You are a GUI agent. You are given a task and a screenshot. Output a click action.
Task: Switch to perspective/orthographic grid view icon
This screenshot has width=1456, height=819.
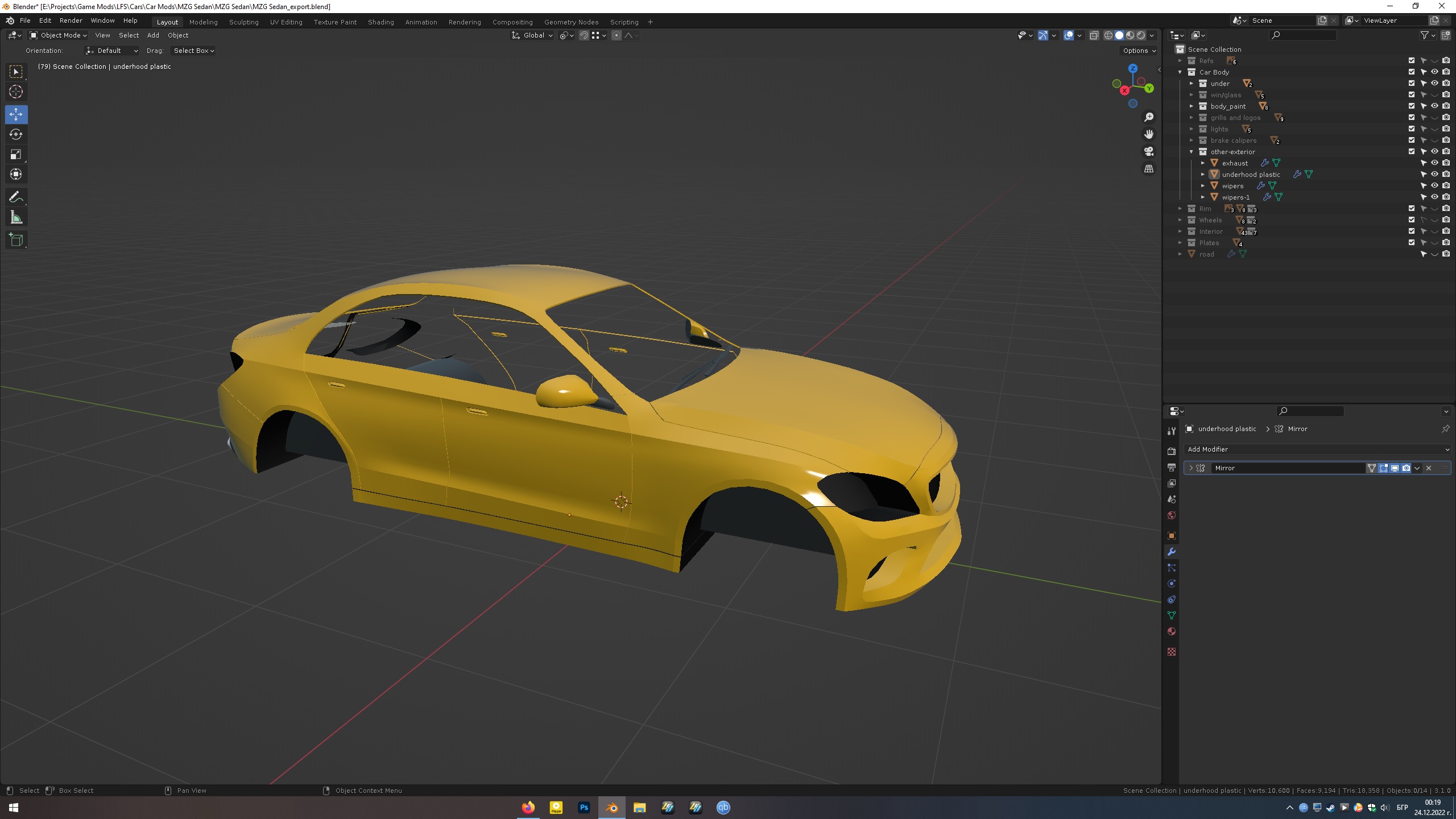(x=1149, y=168)
